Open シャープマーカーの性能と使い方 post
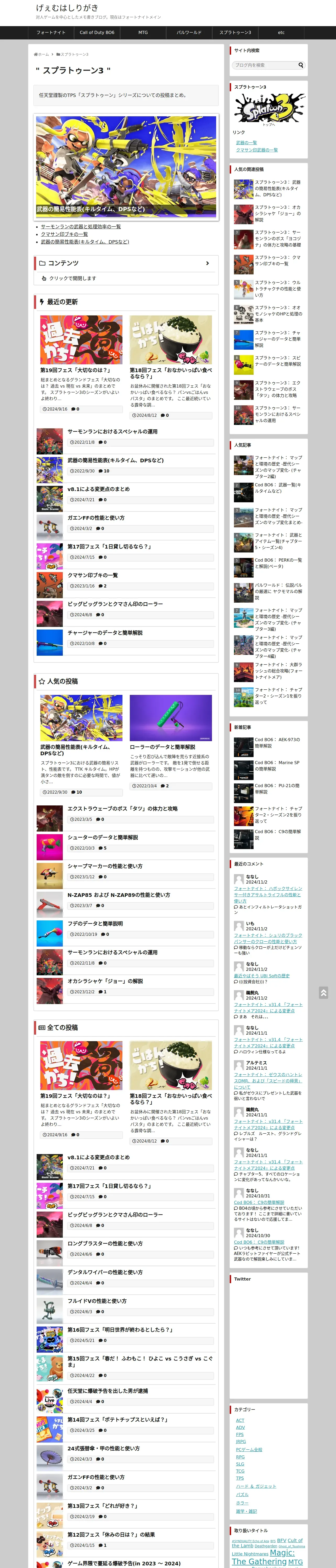Screen dimensions: 336x1568 [105, 866]
